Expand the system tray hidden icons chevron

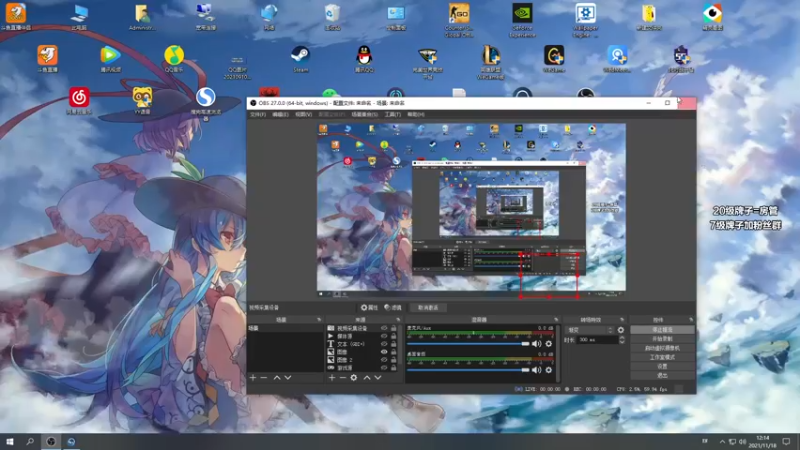pos(722,441)
